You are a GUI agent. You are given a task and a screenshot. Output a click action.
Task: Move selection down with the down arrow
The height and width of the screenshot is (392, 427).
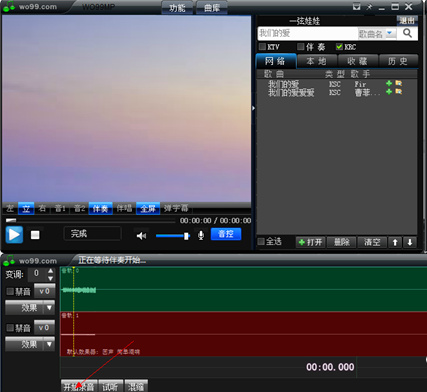(410, 242)
